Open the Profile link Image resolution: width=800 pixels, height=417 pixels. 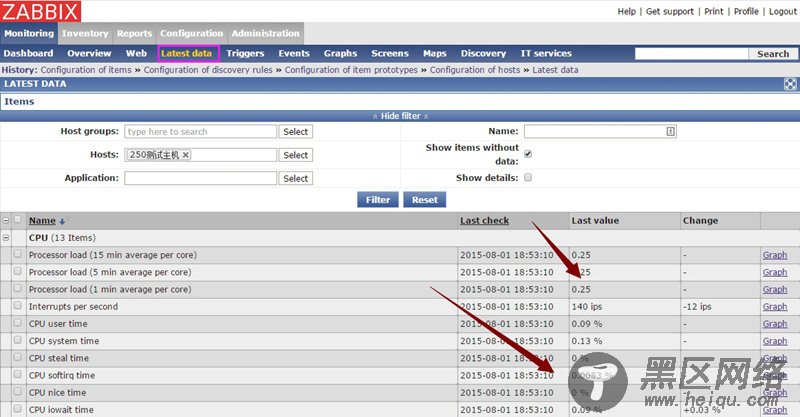[746, 11]
